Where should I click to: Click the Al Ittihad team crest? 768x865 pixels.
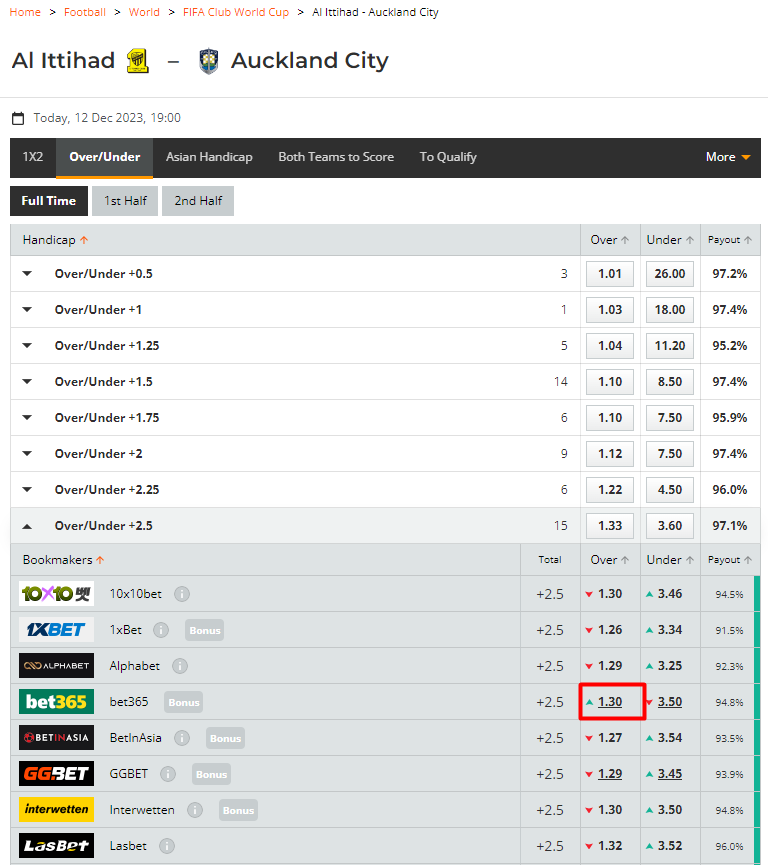point(138,62)
